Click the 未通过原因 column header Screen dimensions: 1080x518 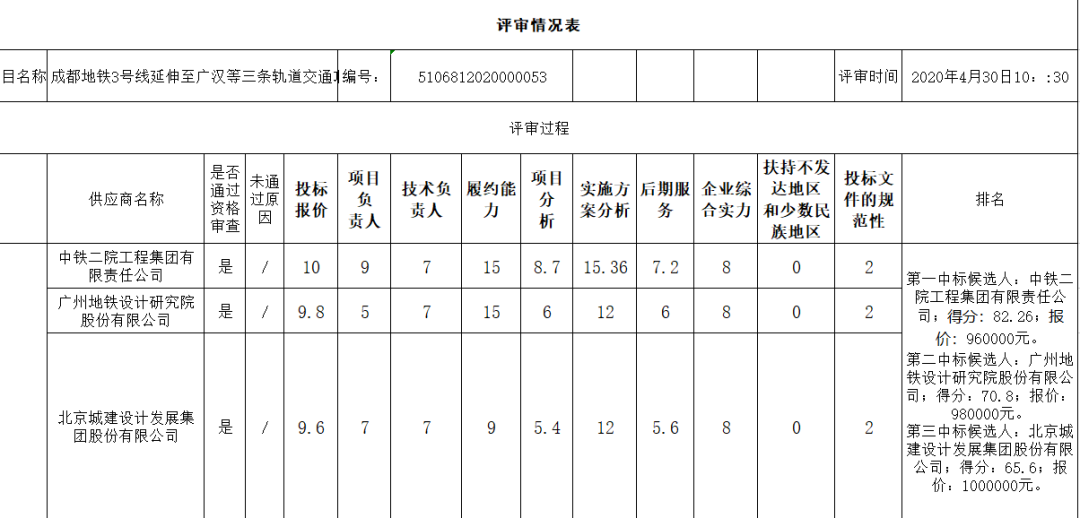tap(264, 199)
